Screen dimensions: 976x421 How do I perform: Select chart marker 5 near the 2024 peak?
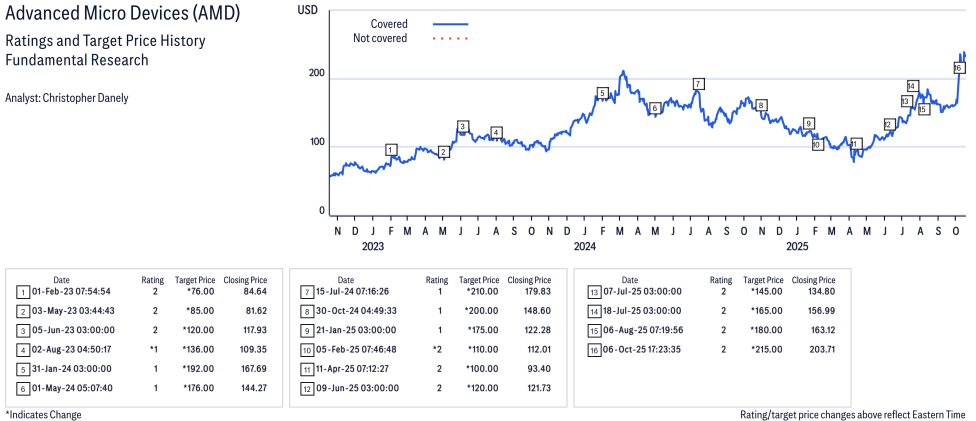(x=602, y=93)
